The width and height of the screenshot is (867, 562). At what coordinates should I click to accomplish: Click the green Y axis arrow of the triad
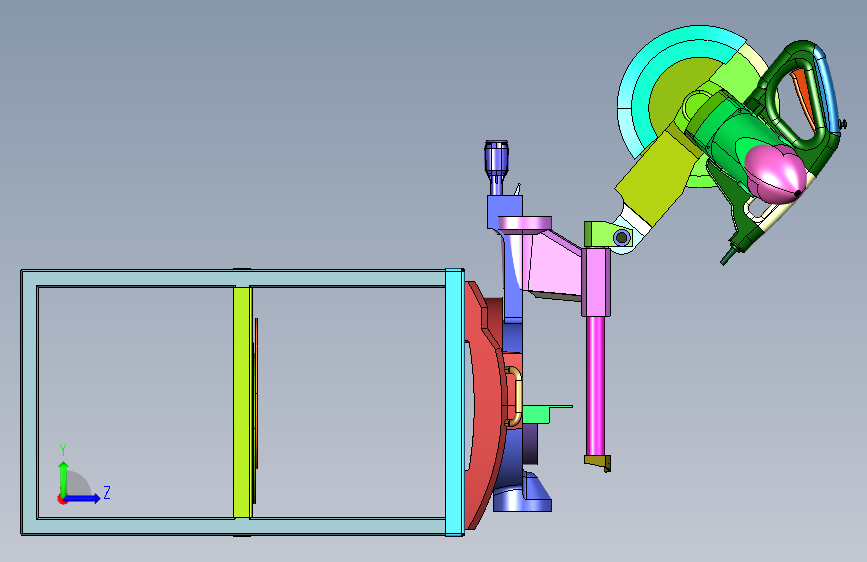(x=64, y=477)
